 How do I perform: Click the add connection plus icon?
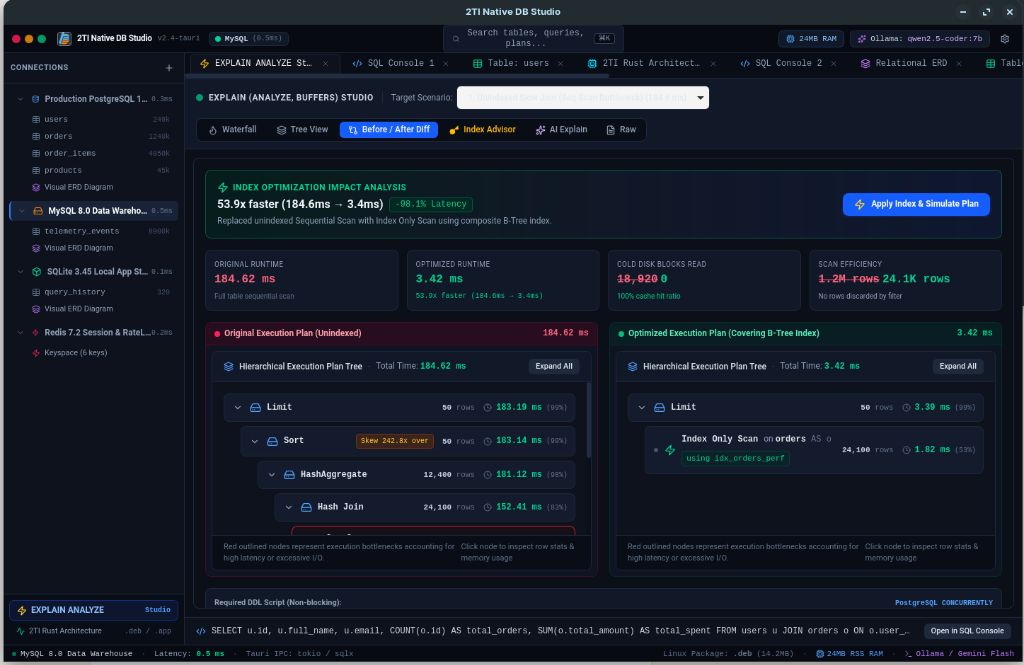point(169,68)
